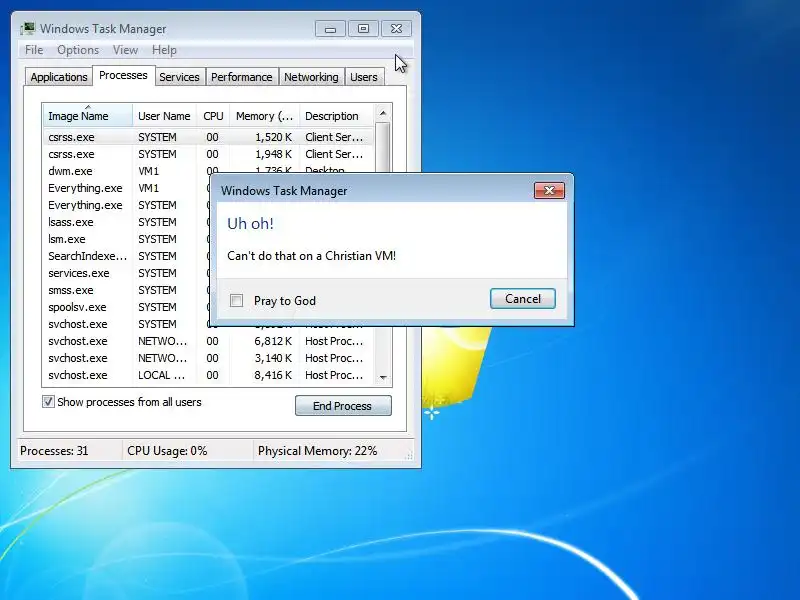The height and width of the screenshot is (600, 800).
Task: Select the first csrss.exe row with 1,520 K
Action: (208, 137)
